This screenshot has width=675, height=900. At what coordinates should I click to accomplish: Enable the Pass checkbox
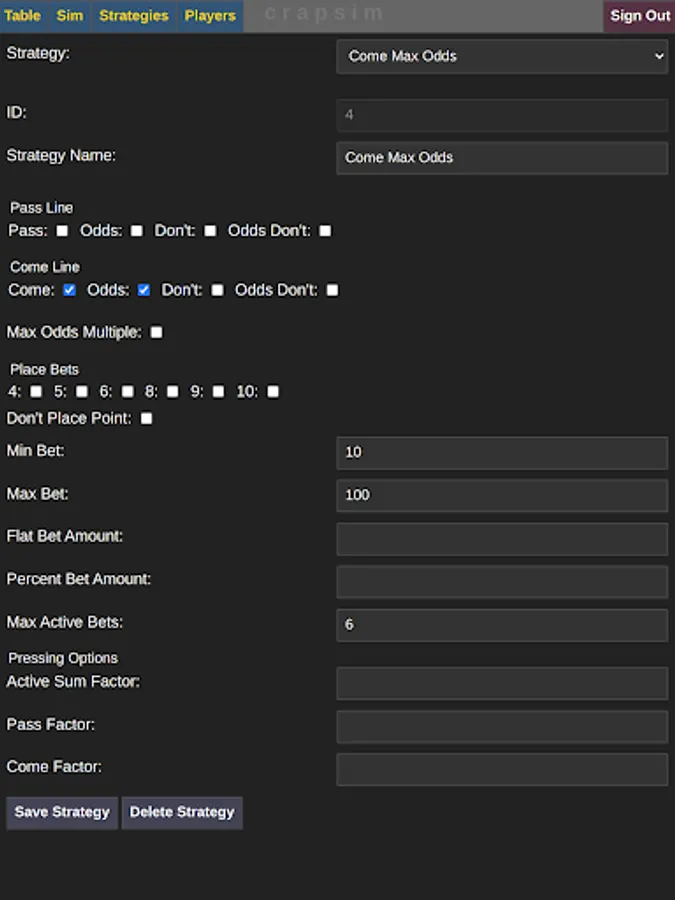click(62, 231)
